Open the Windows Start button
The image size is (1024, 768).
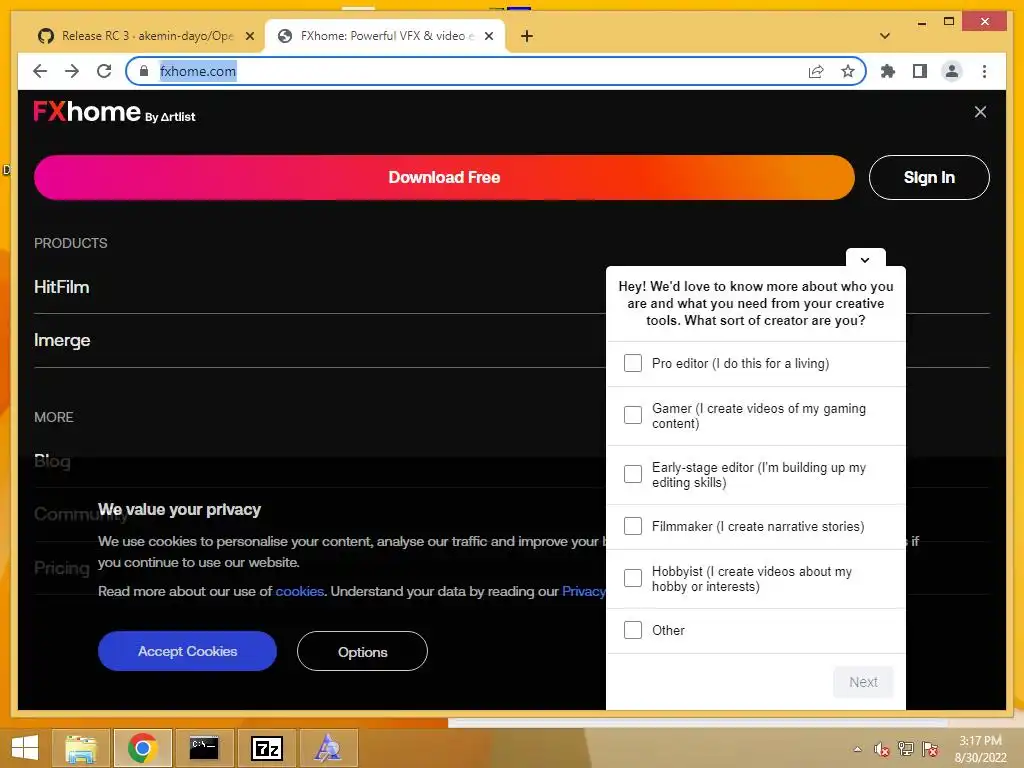click(25, 748)
